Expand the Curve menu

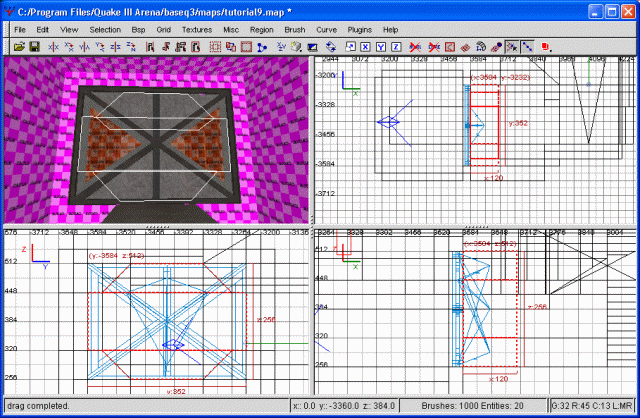click(327, 30)
